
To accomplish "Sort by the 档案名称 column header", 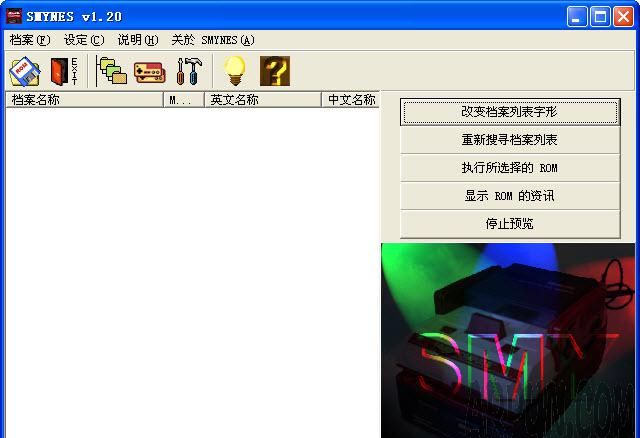I will [84, 100].
